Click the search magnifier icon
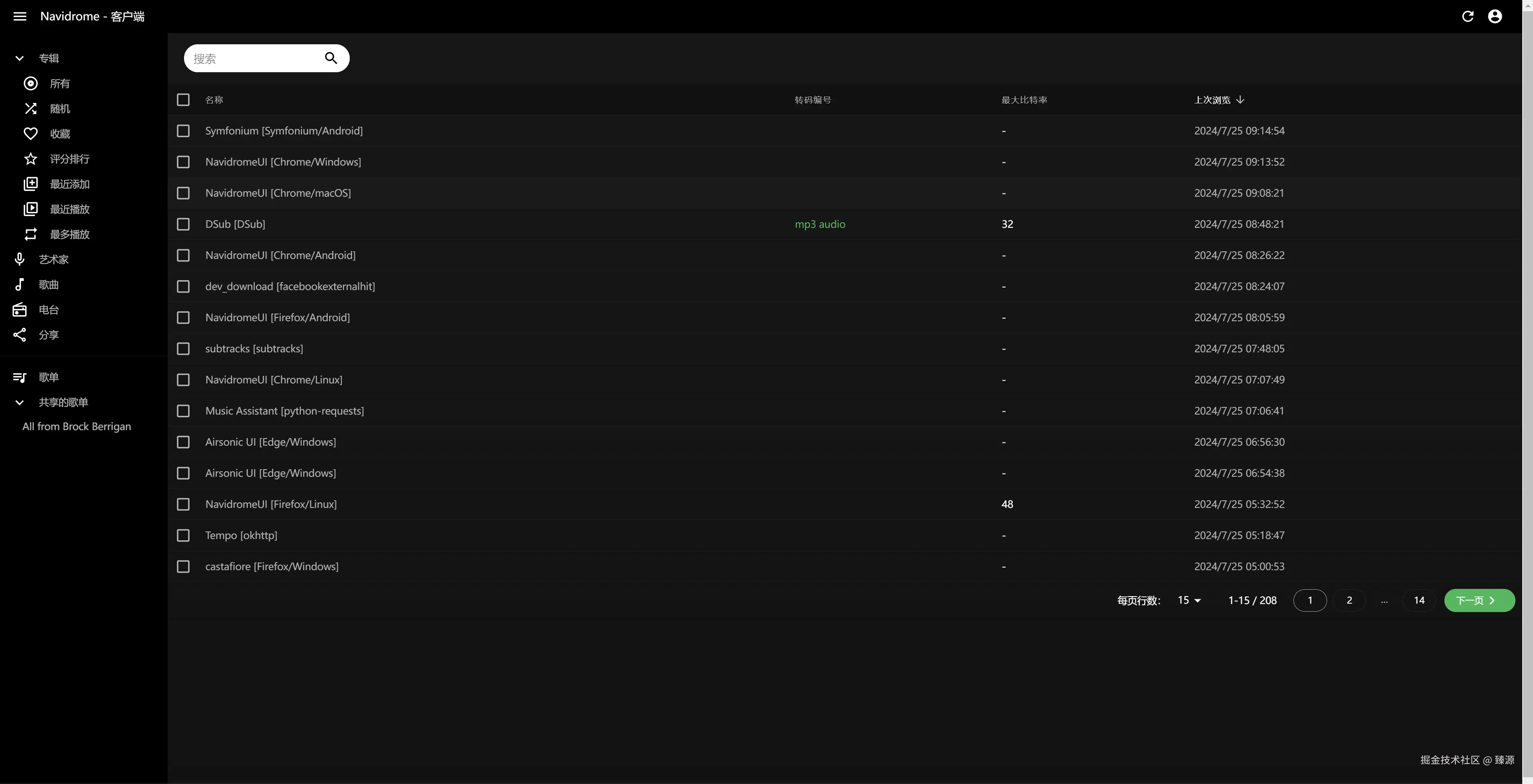The height and width of the screenshot is (784, 1533). [331, 58]
